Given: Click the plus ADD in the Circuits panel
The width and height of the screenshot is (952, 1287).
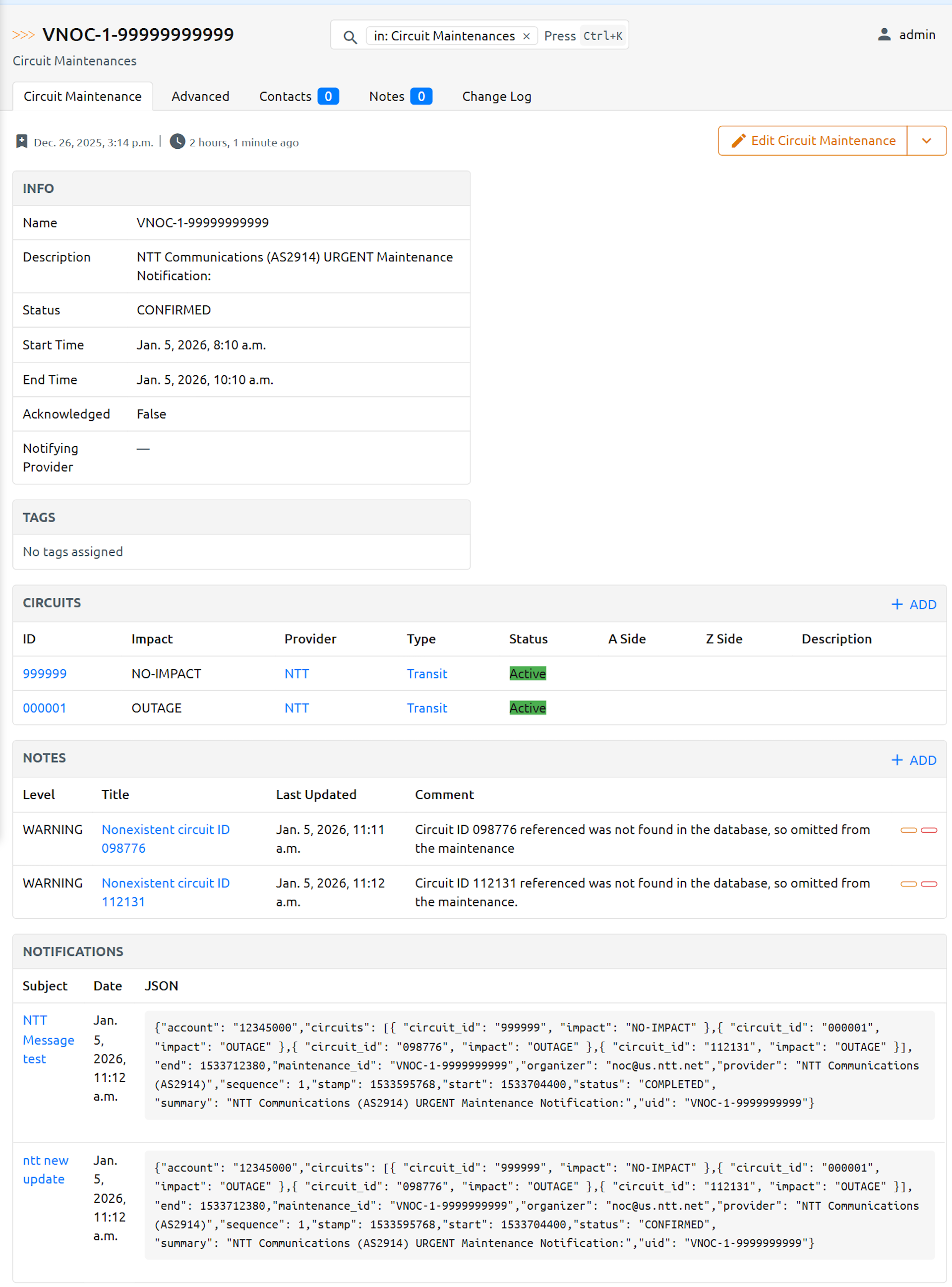Looking at the screenshot, I should [913, 604].
